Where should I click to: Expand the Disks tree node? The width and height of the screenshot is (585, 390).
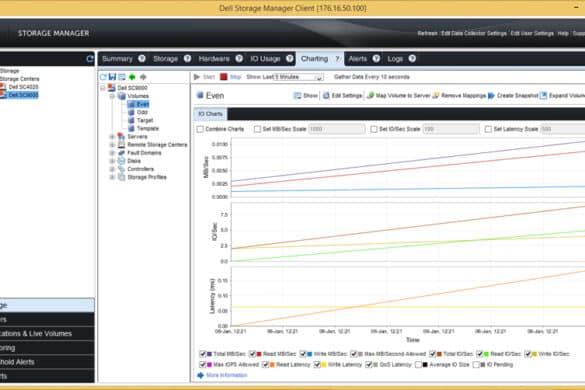tap(112, 161)
